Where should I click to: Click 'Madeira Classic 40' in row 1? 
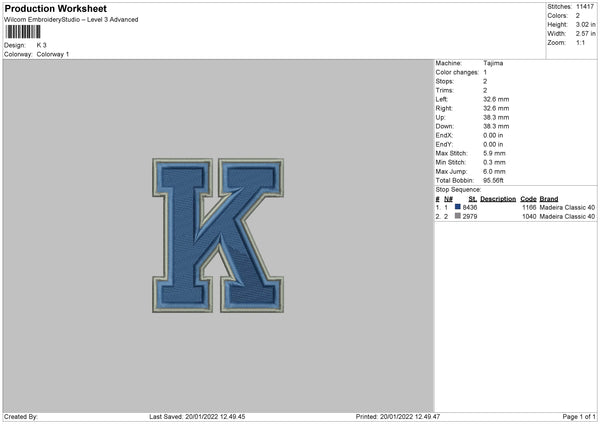click(567, 207)
